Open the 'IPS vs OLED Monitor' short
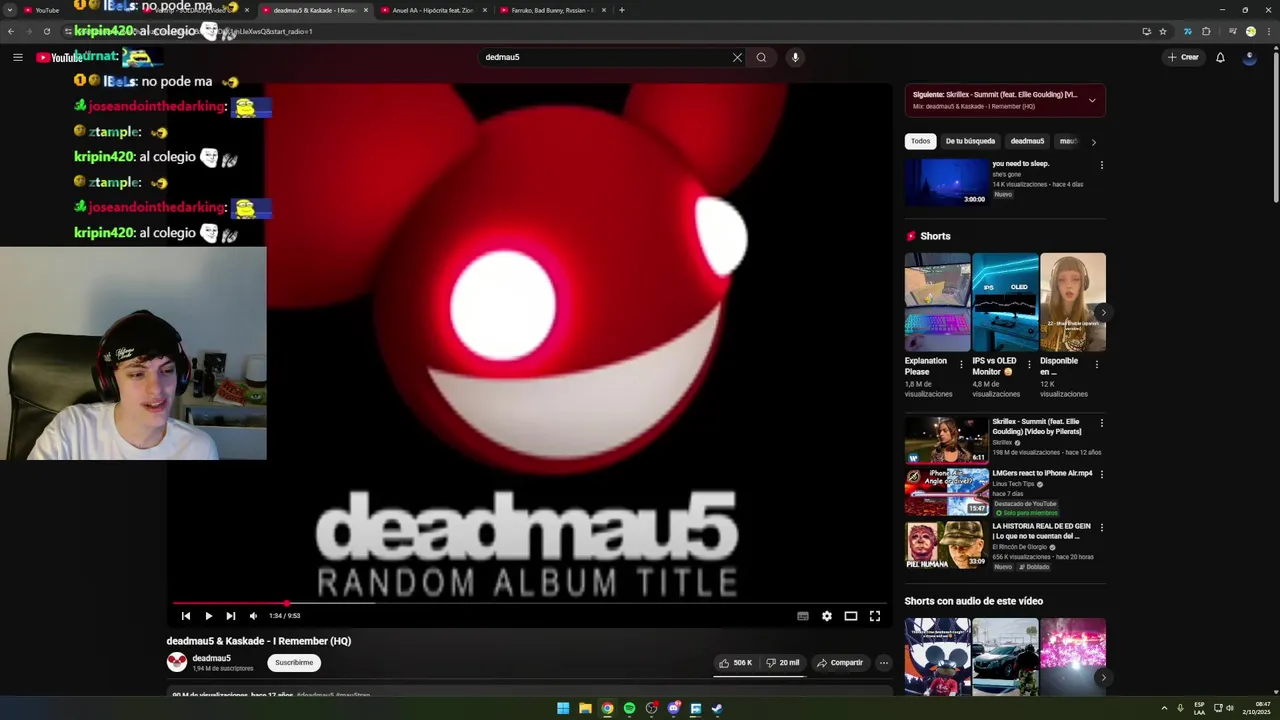 1005,302
